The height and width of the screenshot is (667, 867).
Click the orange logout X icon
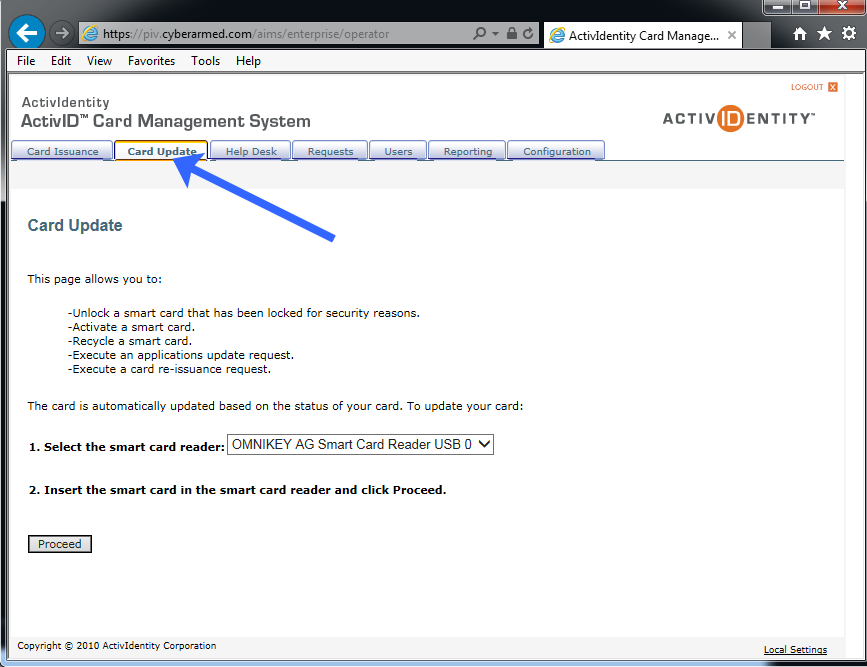833,87
